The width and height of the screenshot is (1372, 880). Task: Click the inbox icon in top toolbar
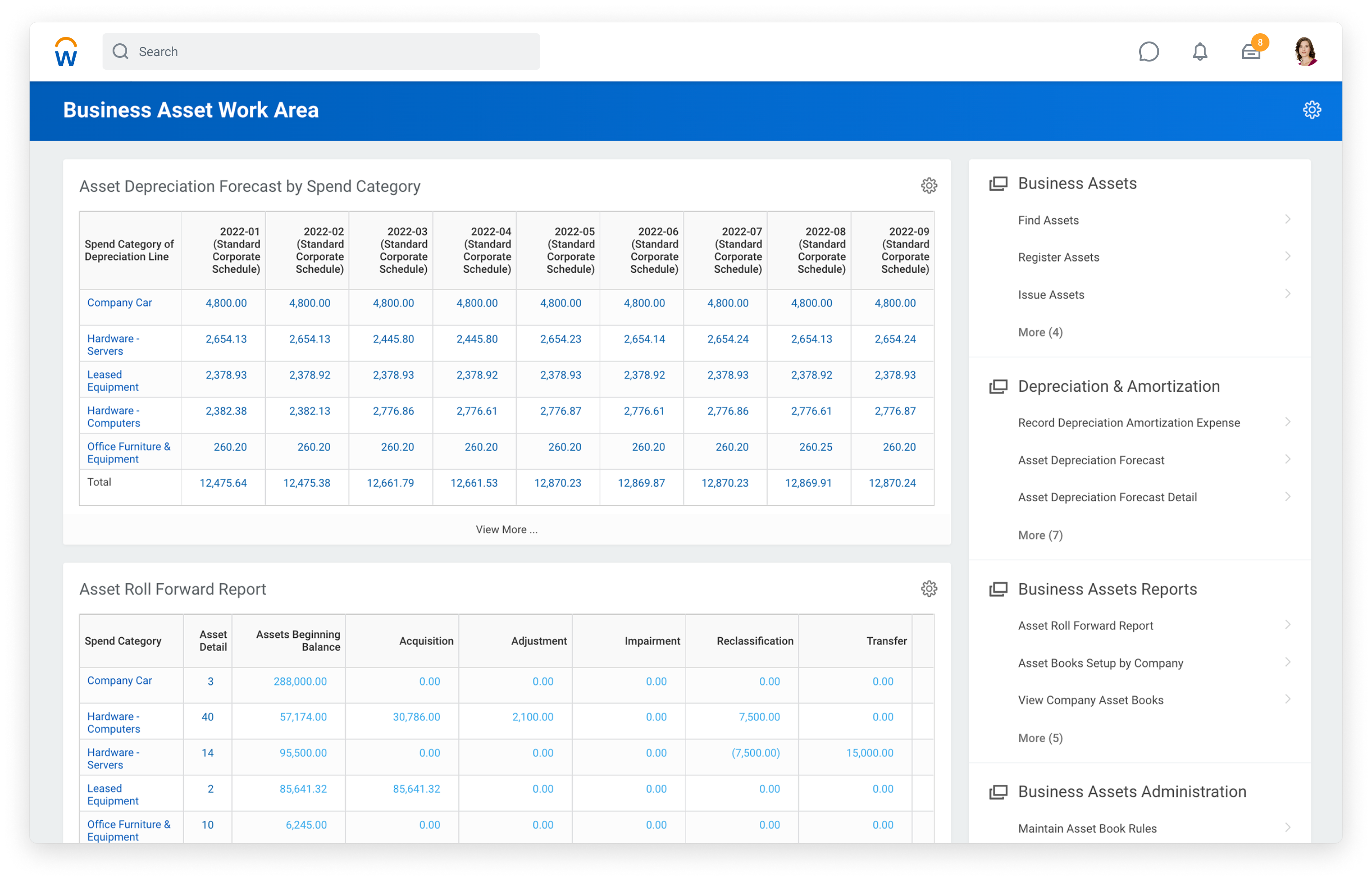coord(1249,51)
